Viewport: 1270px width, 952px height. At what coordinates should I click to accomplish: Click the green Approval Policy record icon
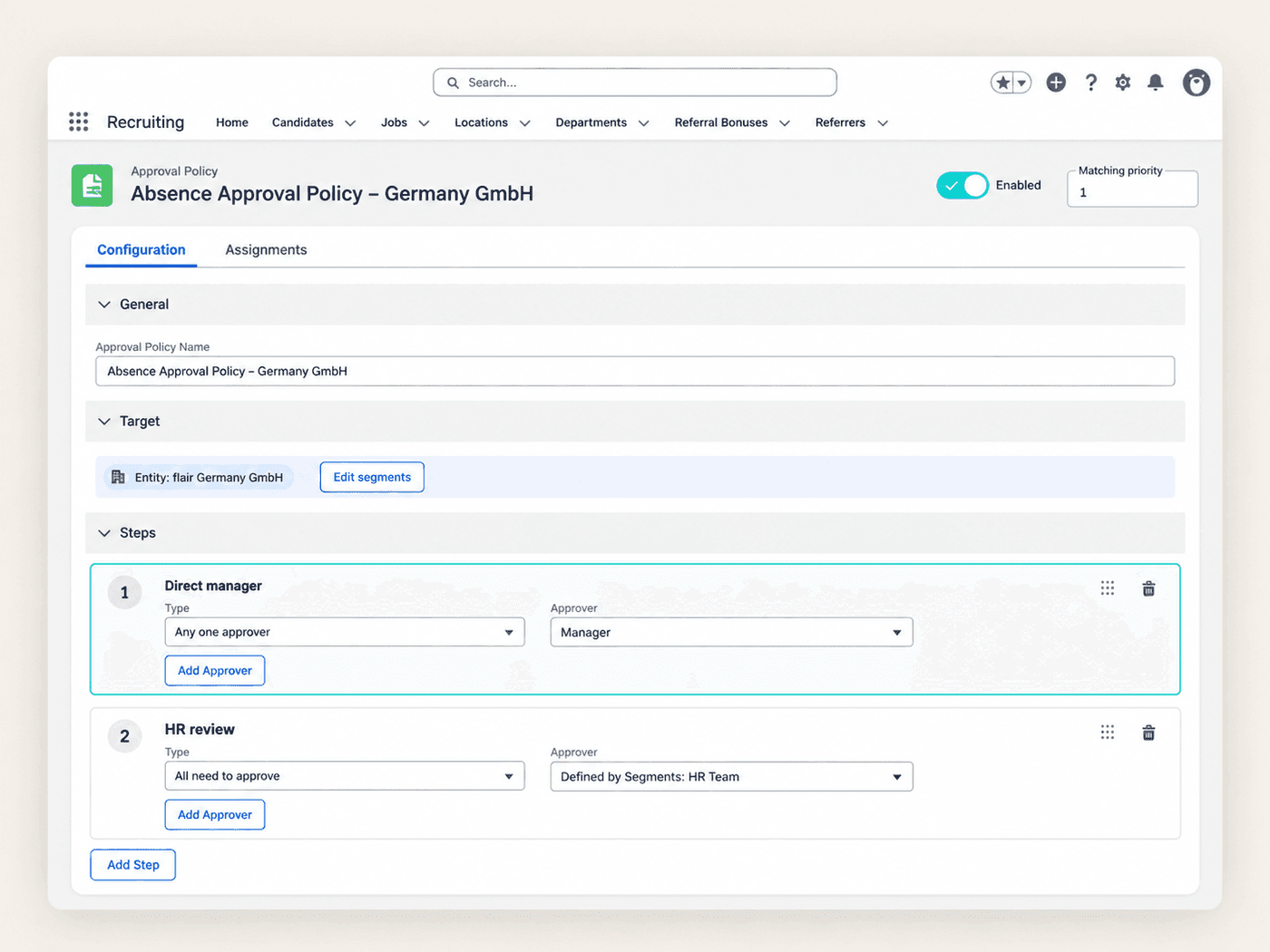[x=93, y=185]
